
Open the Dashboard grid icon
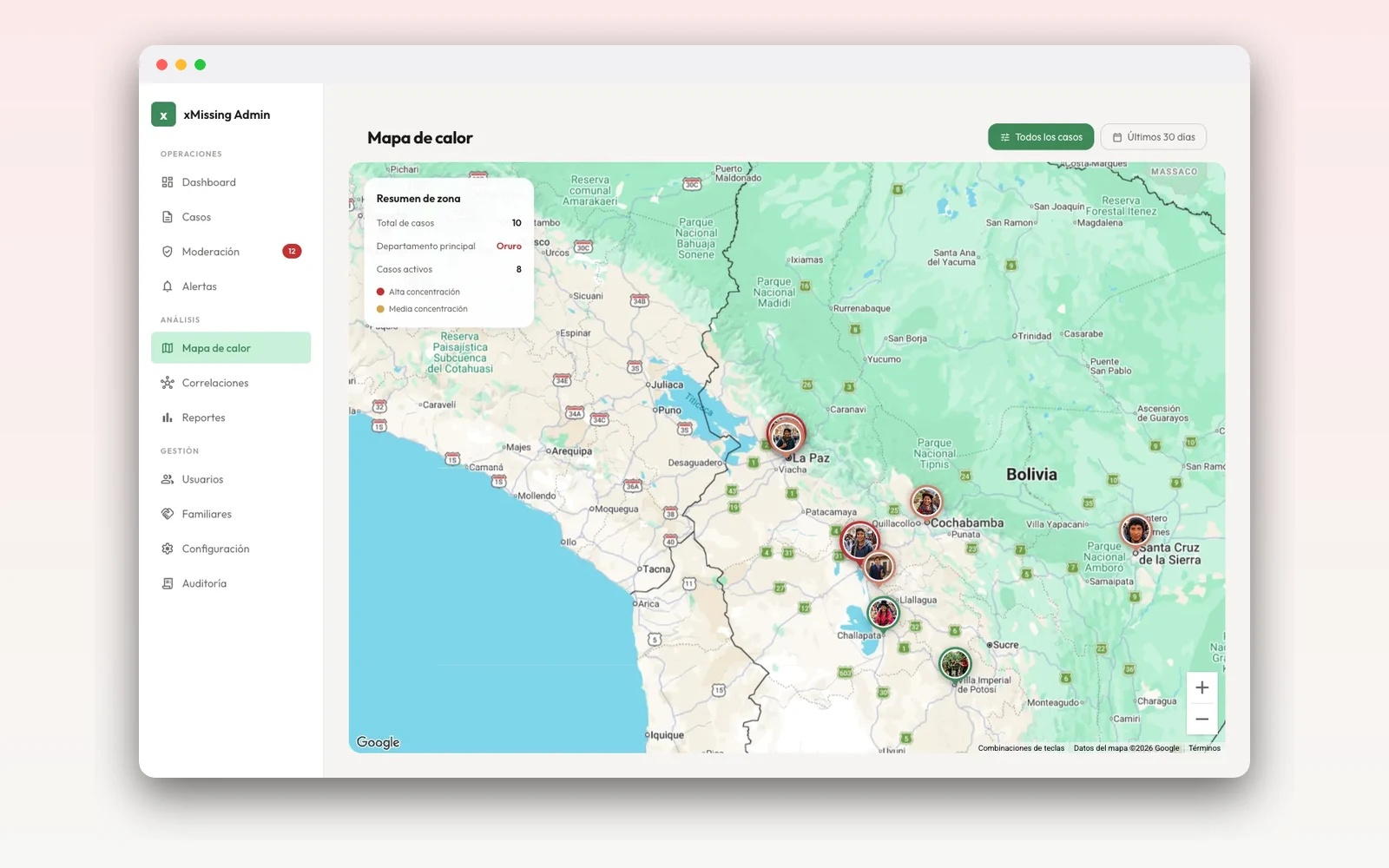click(x=168, y=182)
